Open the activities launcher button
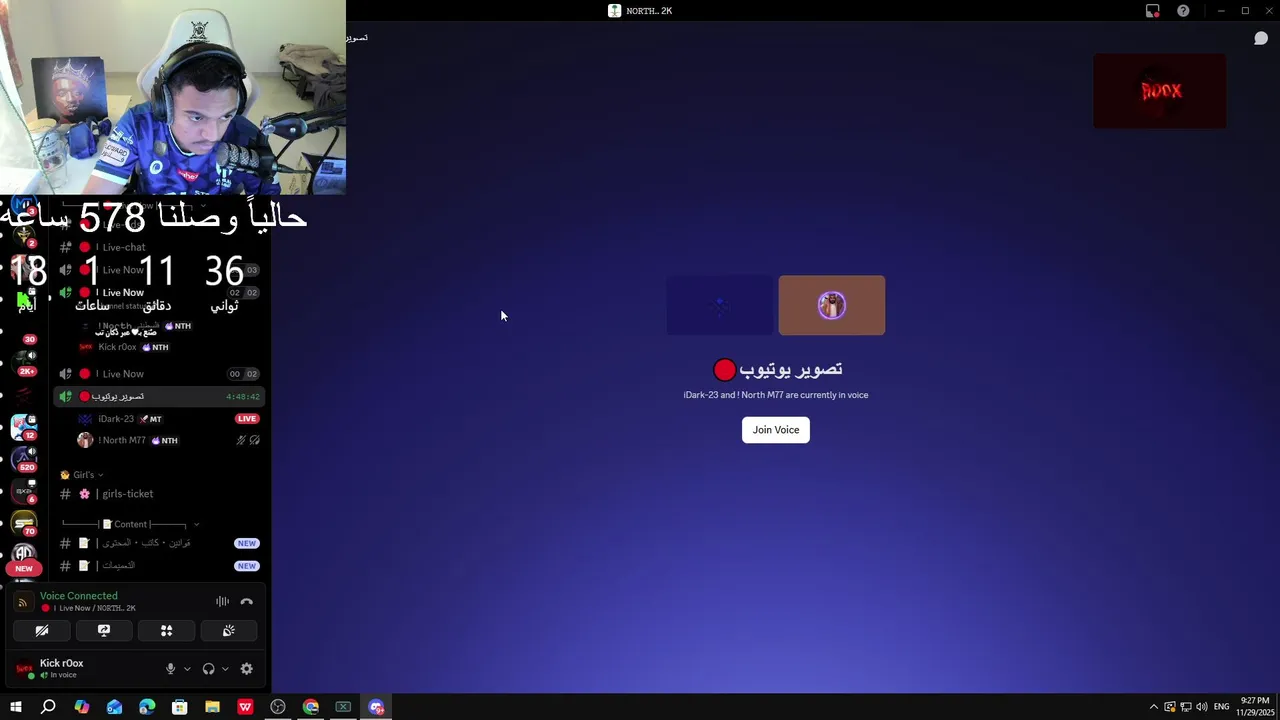Image resolution: width=1280 pixels, height=720 pixels. pyautogui.click(x=166, y=631)
